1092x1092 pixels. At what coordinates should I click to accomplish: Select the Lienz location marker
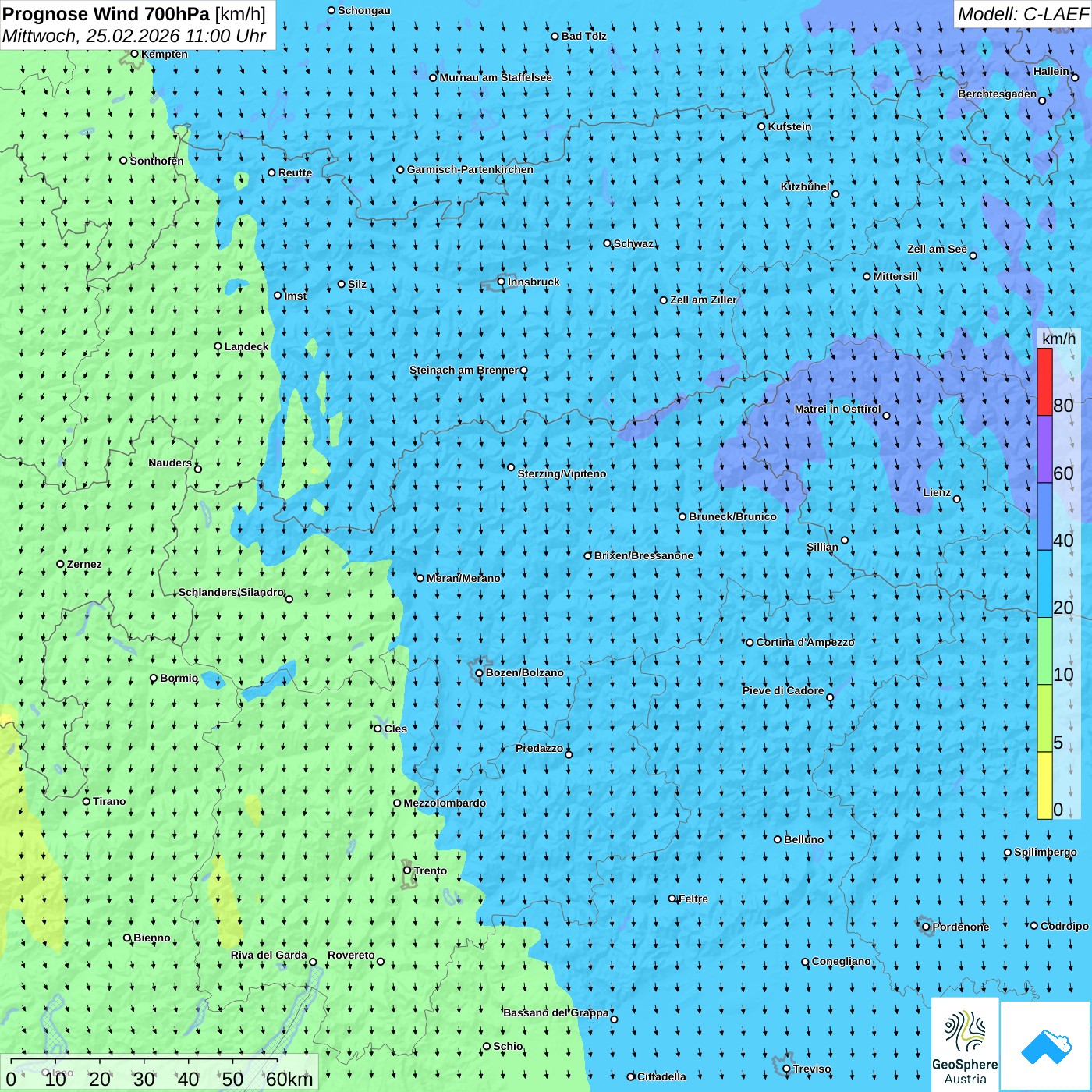957,499
